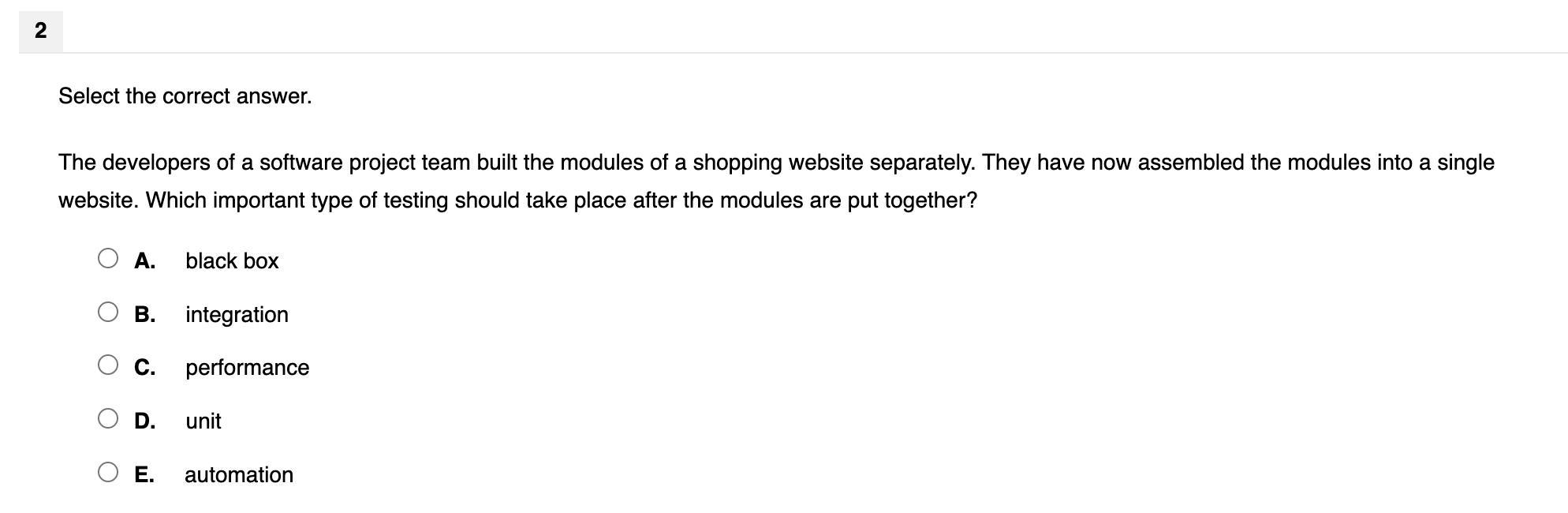
Task: Click the bold letter 'A.' label
Action: 144,261
